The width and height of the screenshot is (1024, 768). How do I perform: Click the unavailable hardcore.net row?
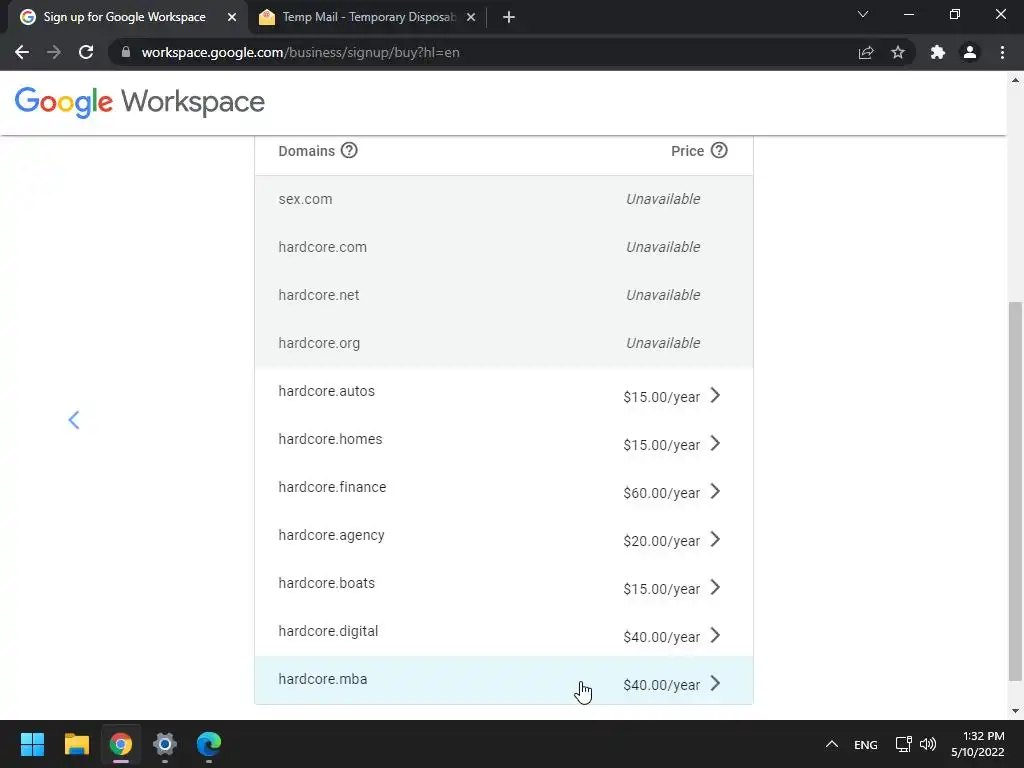(504, 295)
